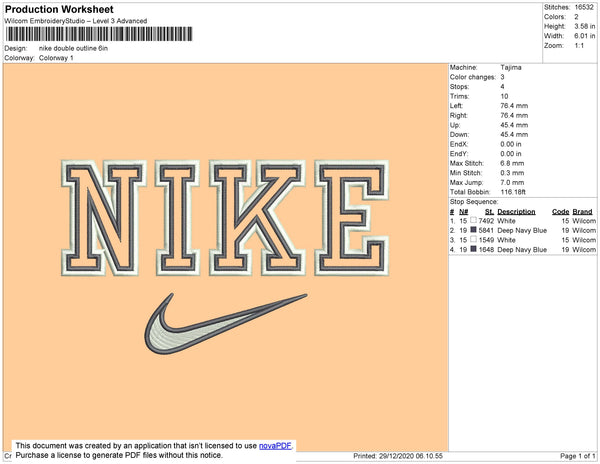Select stop 2 description 'Deep Navy Blue'
Screen dimensions: 600x464
522,230
